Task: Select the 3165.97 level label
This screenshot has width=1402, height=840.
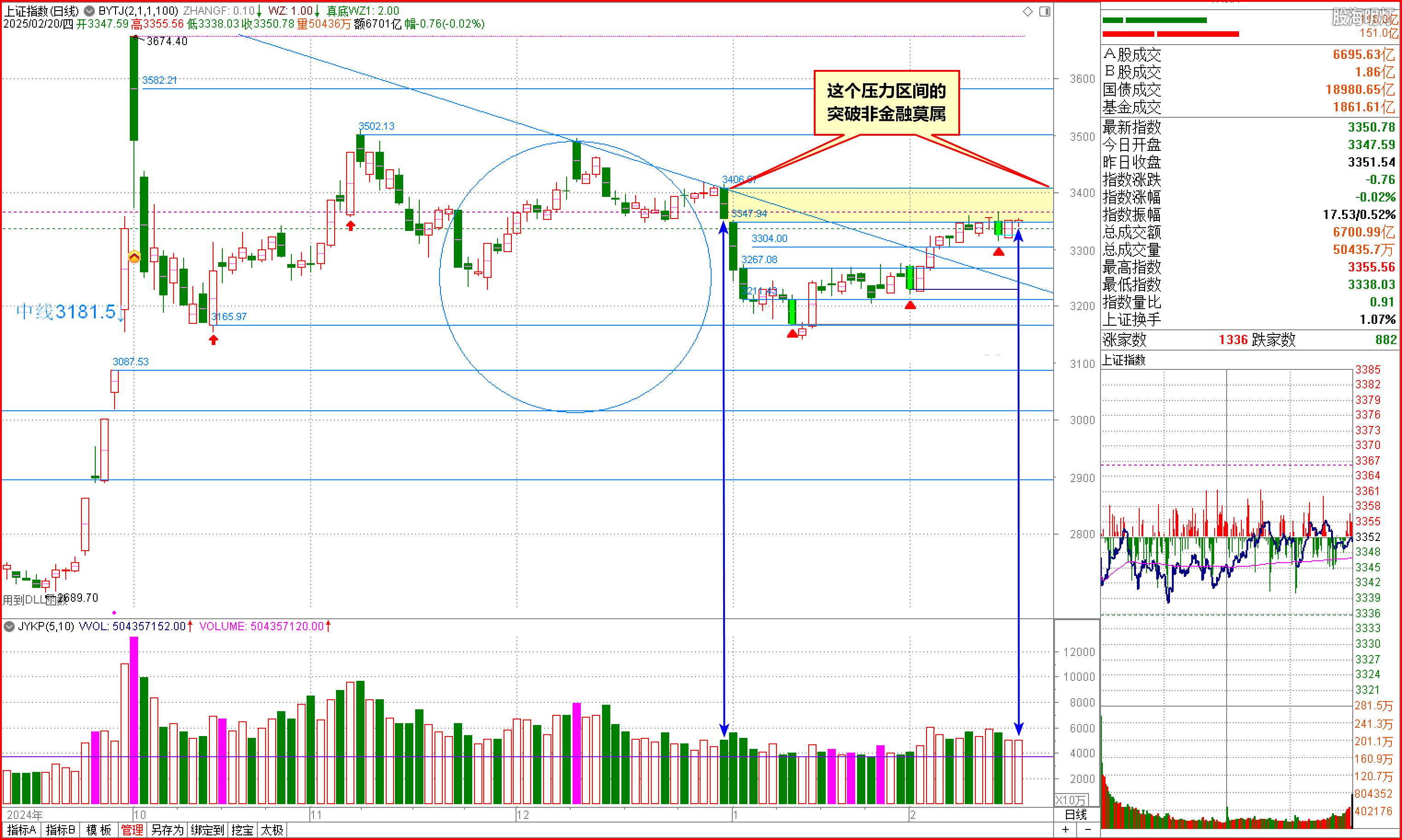Action: tap(229, 316)
